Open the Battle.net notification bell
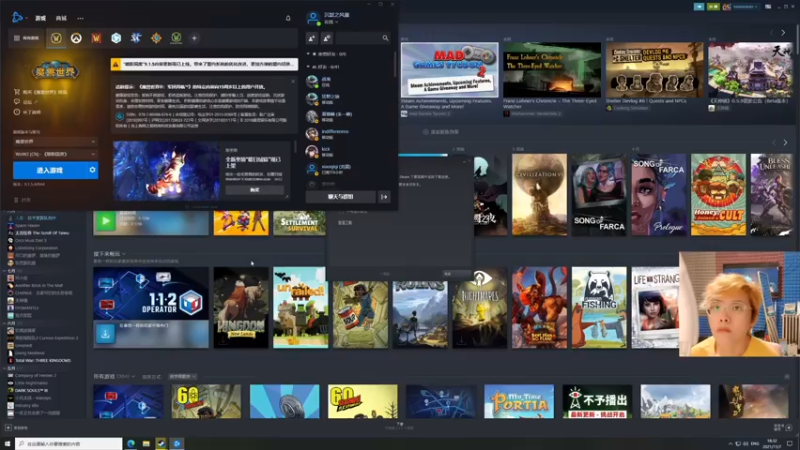Screen dimensions: 800x450 click(288, 18)
